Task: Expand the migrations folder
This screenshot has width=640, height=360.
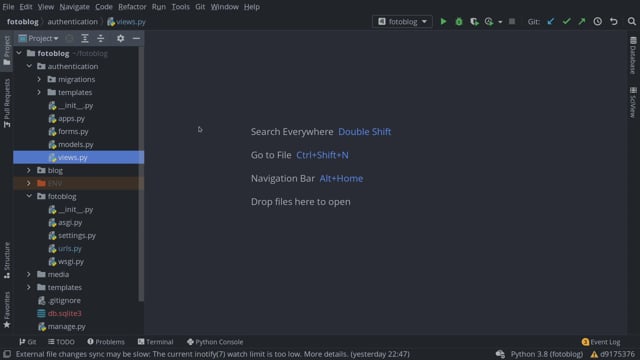Action: coord(39,79)
